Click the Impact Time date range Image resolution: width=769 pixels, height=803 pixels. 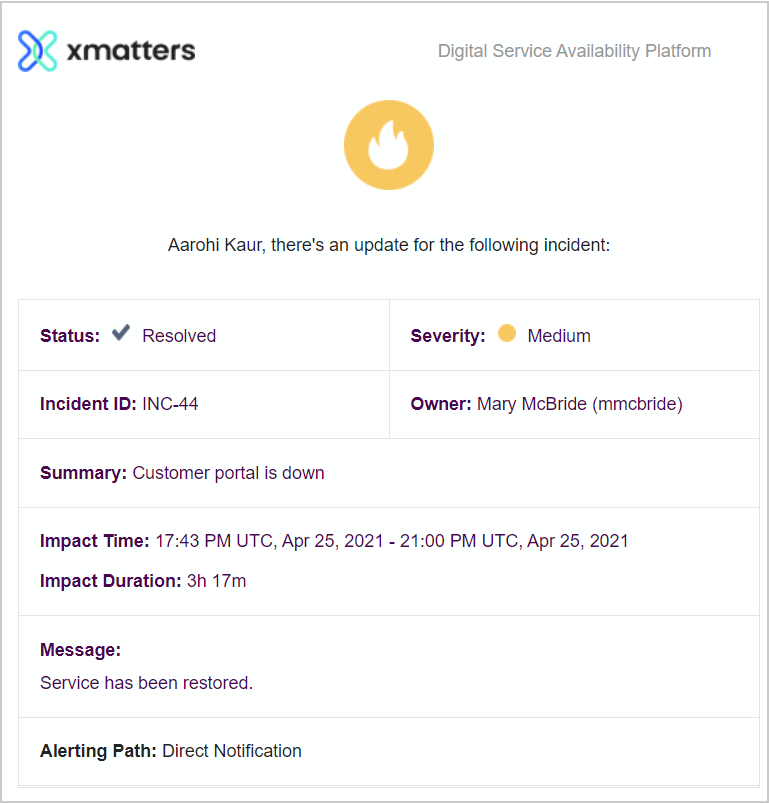coord(392,541)
